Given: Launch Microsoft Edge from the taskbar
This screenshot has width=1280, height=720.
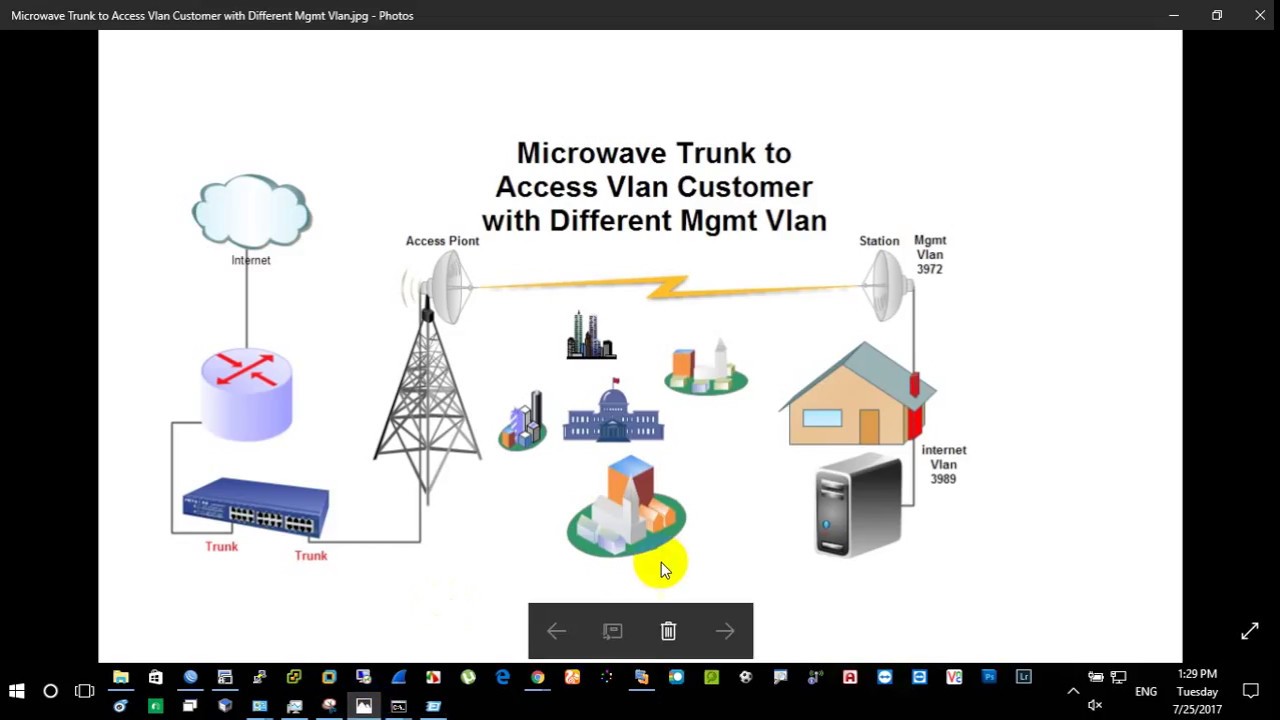Looking at the screenshot, I should click(502, 677).
